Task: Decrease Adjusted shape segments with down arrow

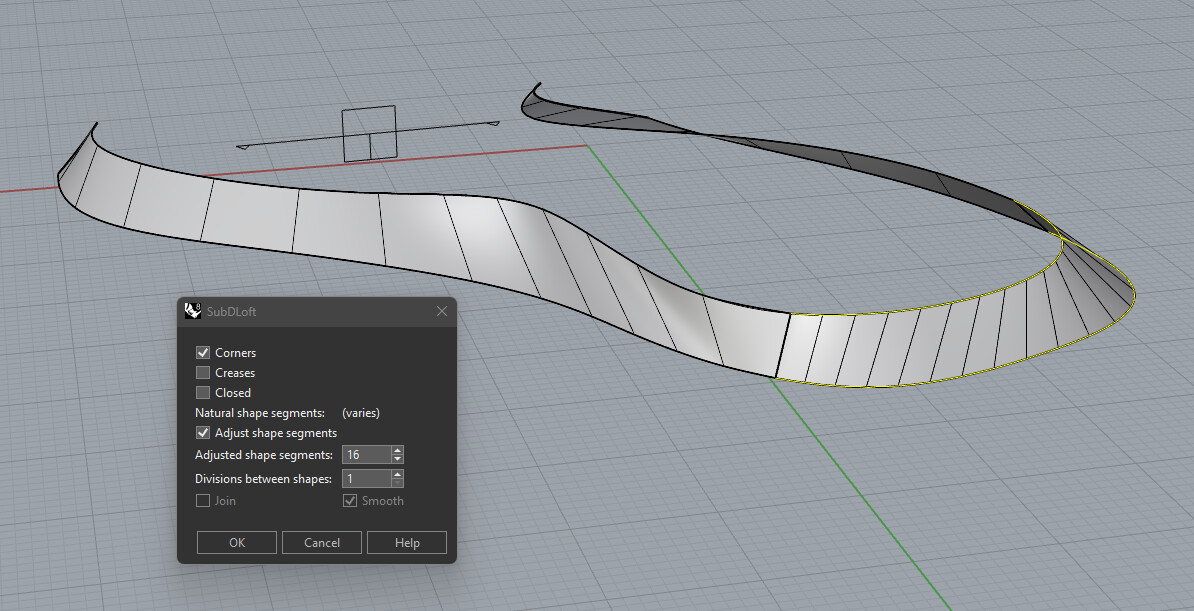Action: tap(397, 459)
